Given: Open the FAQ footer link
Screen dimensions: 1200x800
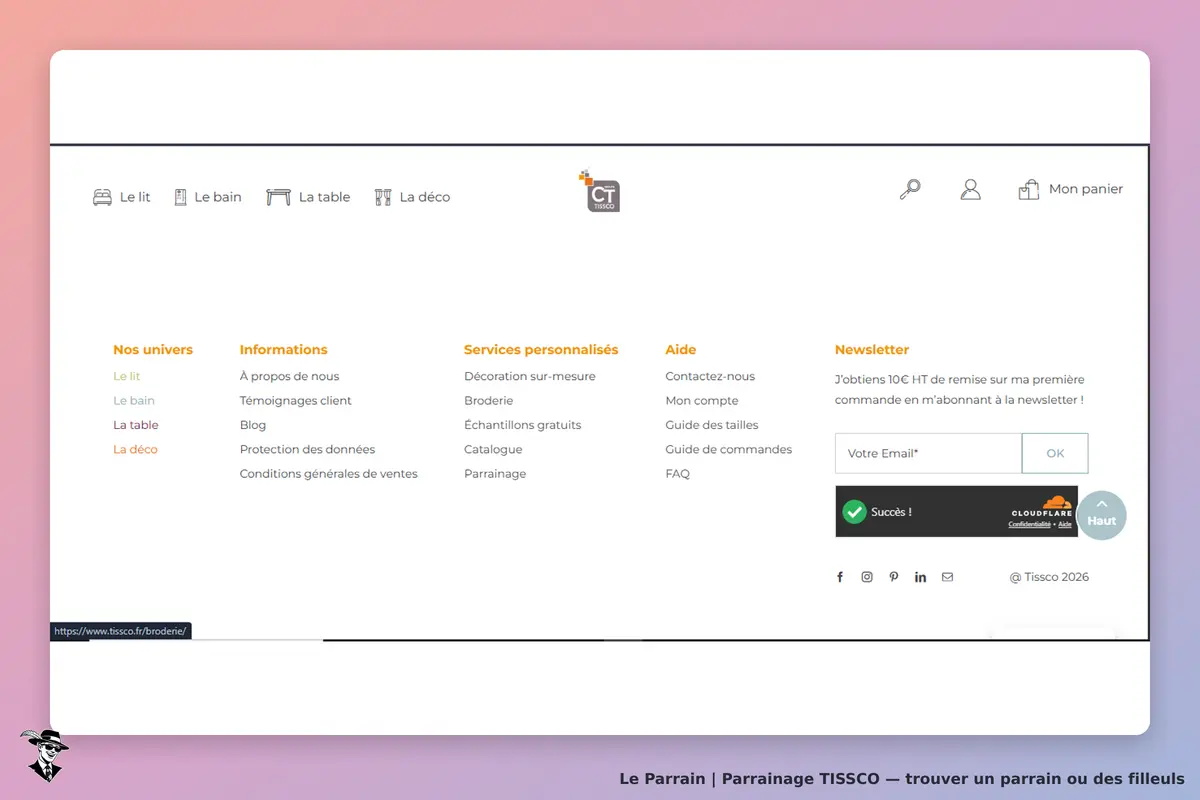Looking at the screenshot, I should (x=678, y=474).
